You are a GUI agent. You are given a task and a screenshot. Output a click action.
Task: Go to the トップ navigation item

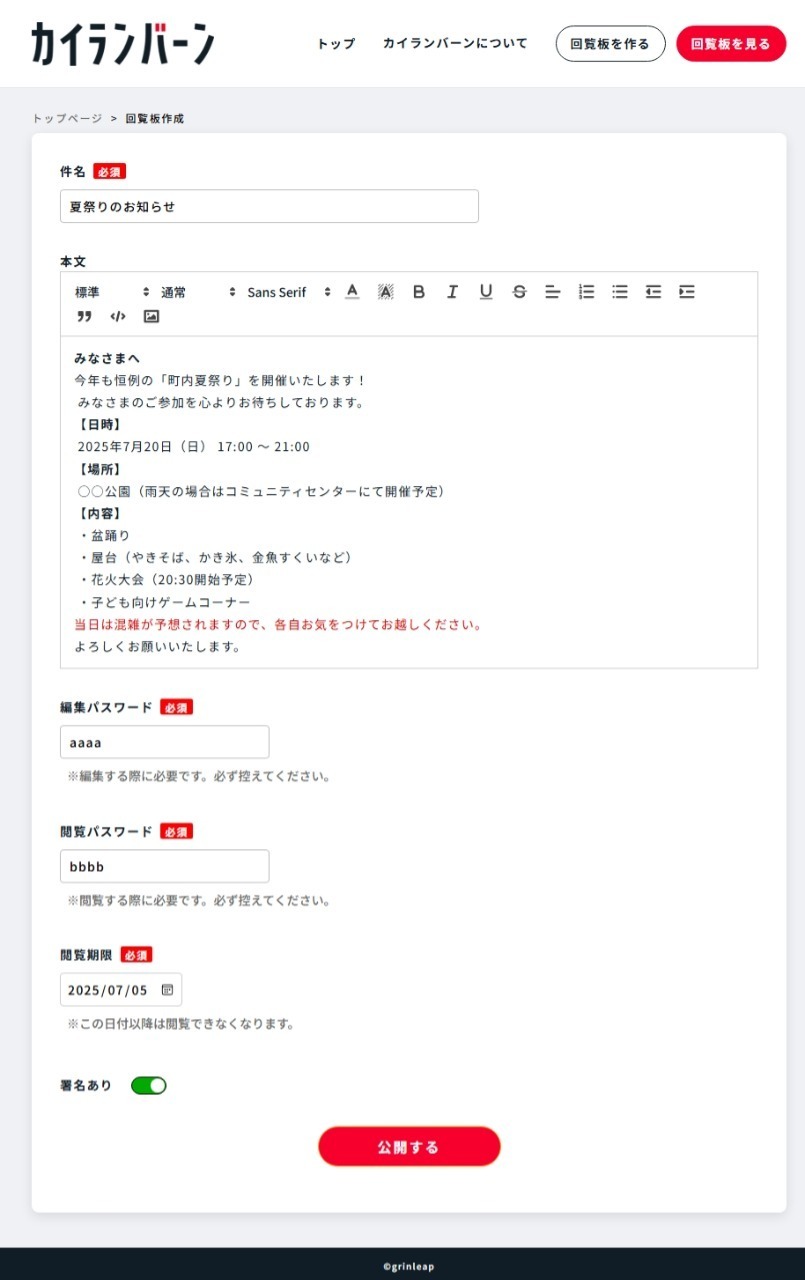(336, 44)
